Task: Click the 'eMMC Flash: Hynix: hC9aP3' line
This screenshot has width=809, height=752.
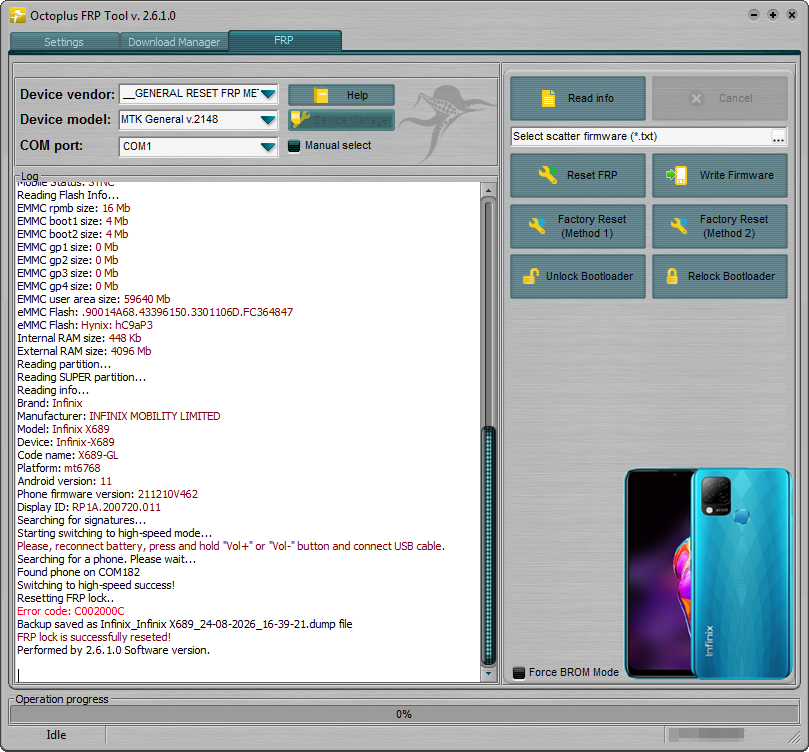Action: tap(85, 325)
